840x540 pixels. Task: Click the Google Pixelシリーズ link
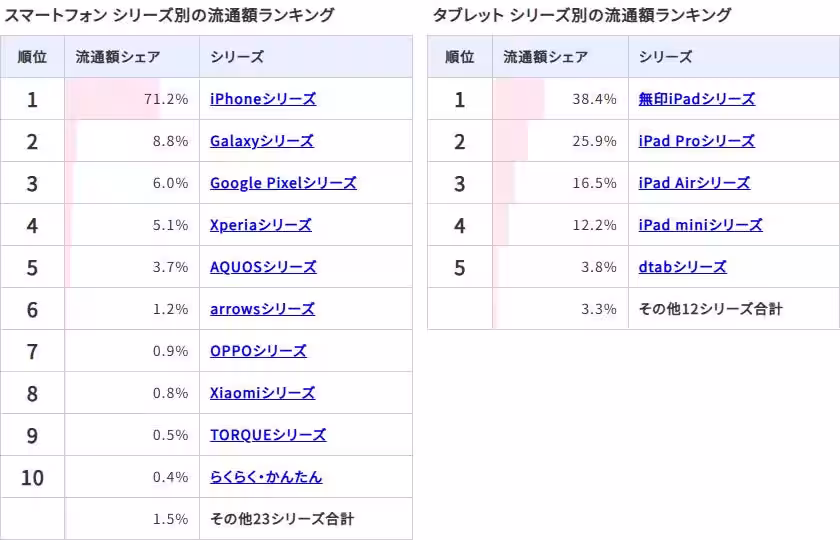point(283,183)
